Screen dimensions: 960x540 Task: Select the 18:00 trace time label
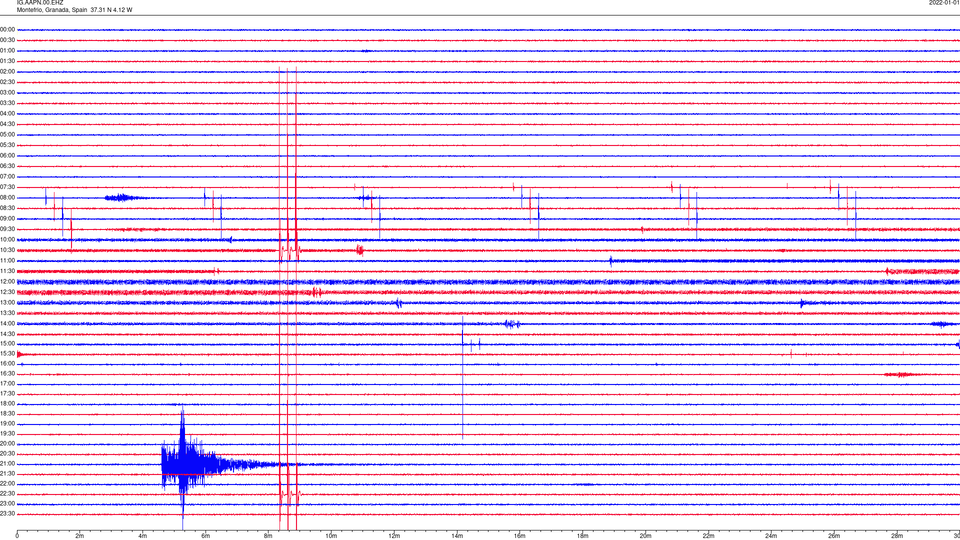[x=8, y=404]
